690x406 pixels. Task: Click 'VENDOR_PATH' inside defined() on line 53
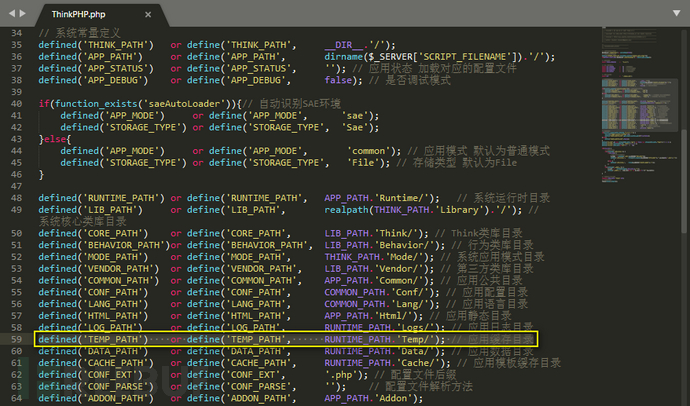(x=118, y=269)
